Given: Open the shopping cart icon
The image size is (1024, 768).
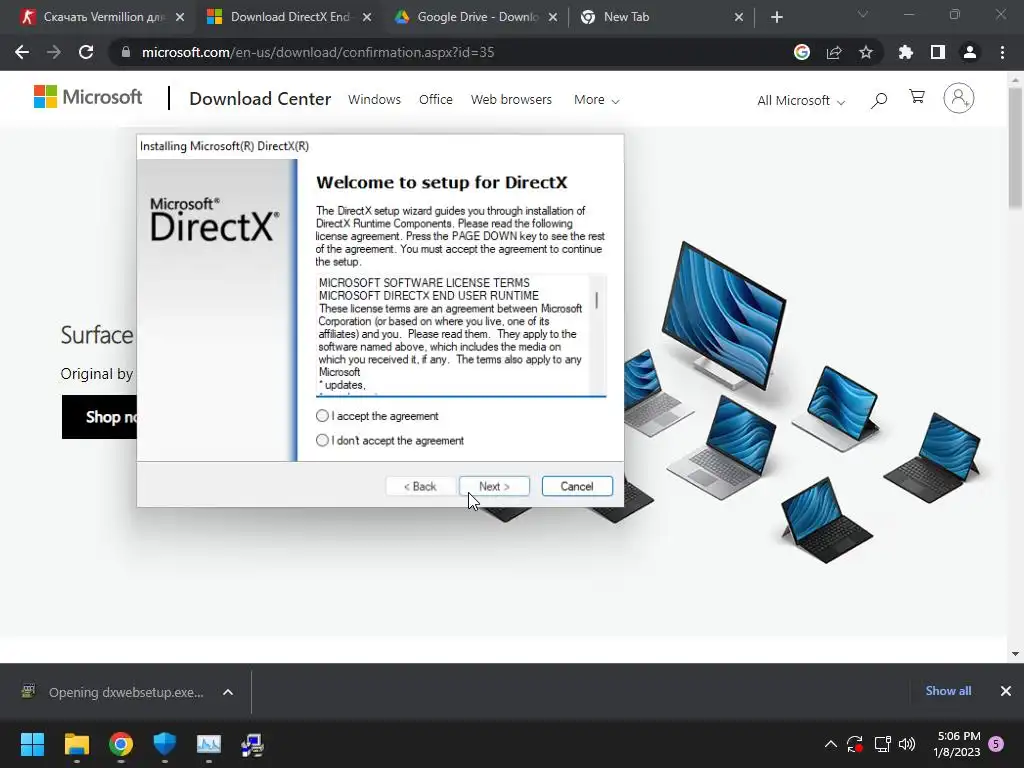Looking at the screenshot, I should 917,97.
